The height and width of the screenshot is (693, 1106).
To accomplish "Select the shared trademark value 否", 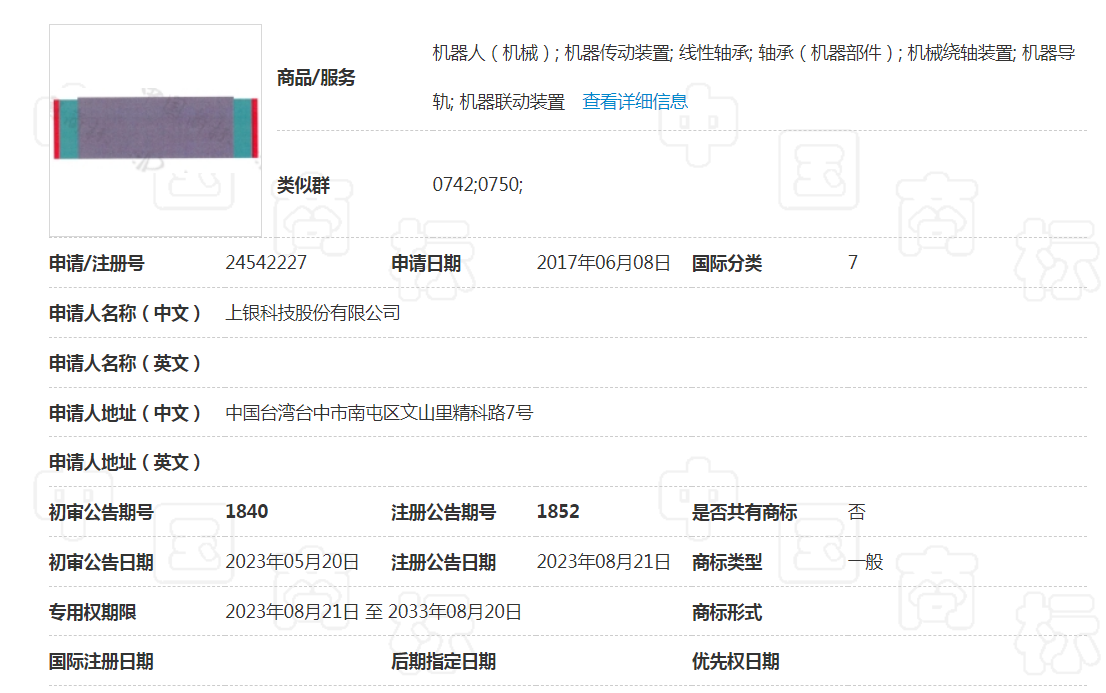I will click(x=856, y=512).
